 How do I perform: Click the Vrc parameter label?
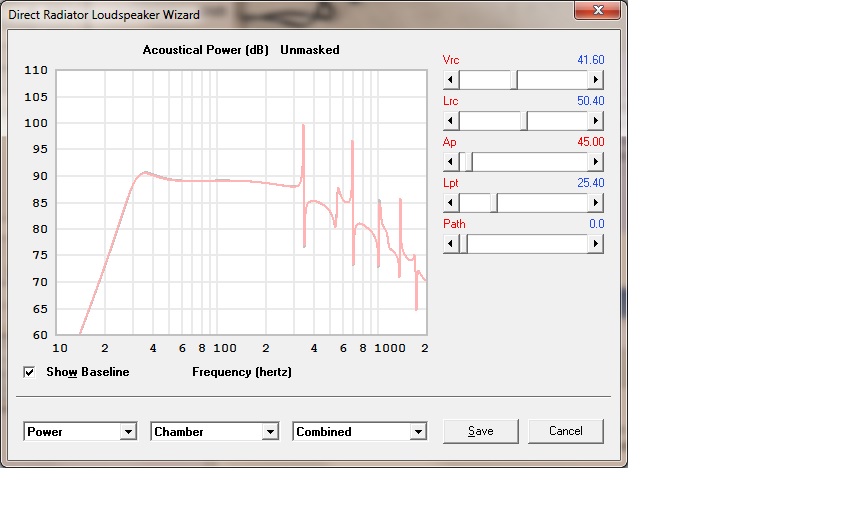[x=451, y=60]
